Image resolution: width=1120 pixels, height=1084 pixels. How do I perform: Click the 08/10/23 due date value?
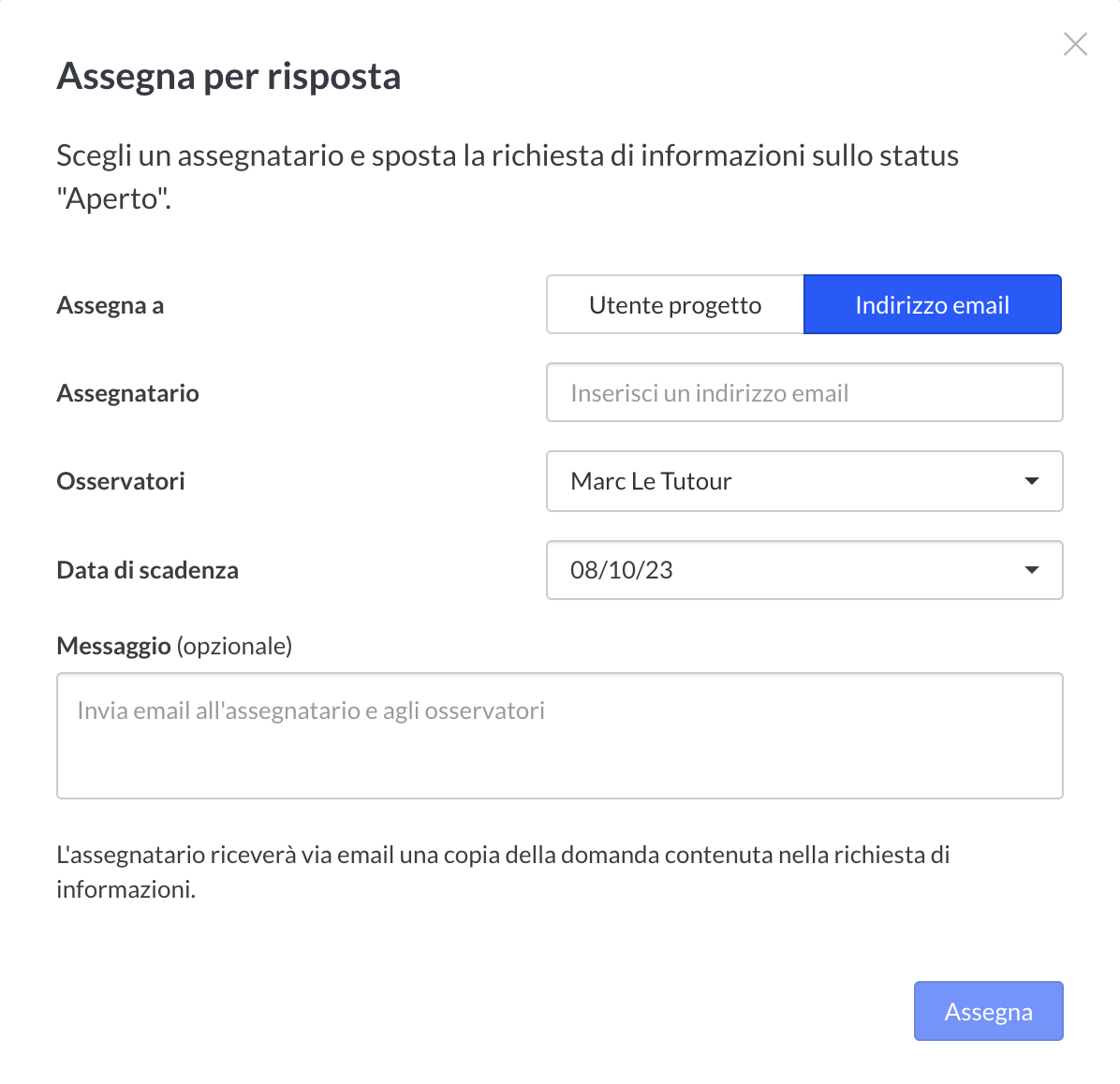tap(622, 570)
